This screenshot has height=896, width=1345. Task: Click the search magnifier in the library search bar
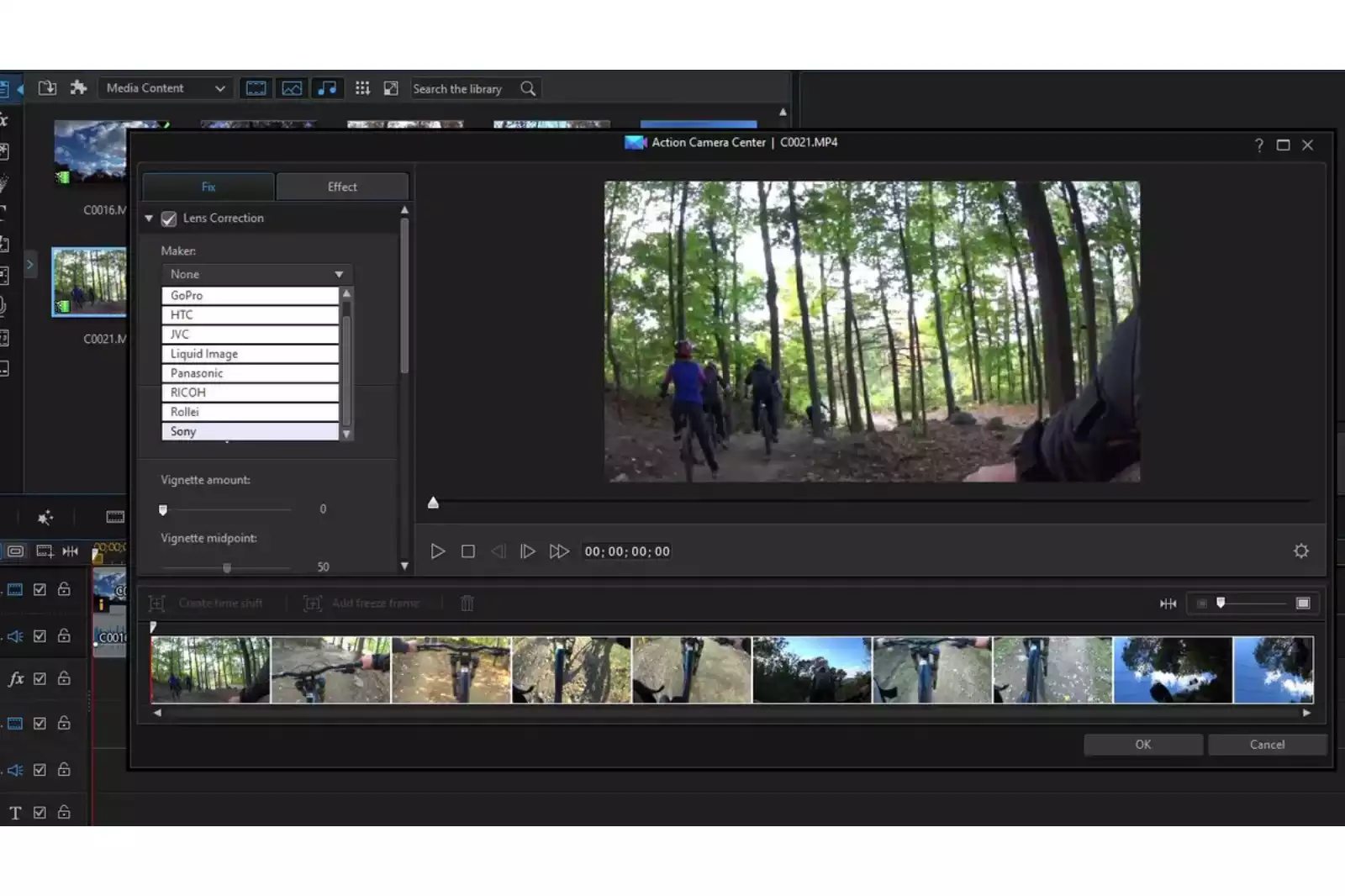tap(527, 88)
